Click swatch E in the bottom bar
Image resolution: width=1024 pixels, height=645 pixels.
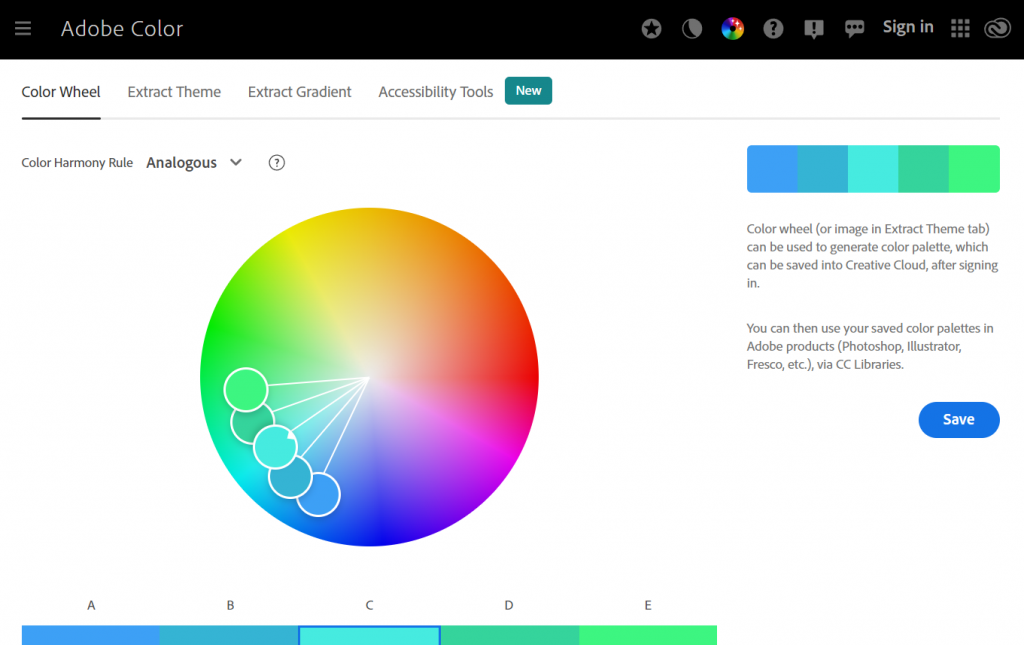point(647,634)
